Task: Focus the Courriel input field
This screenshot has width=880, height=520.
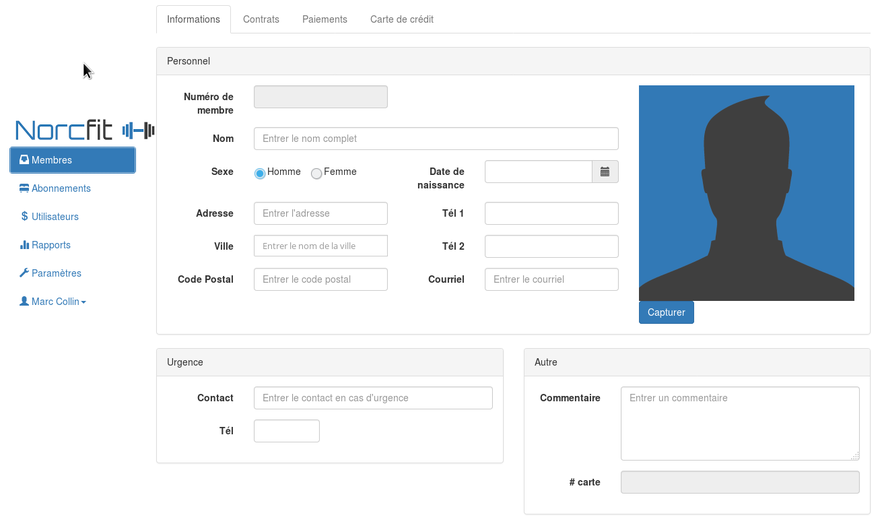Action: click(x=552, y=279)
